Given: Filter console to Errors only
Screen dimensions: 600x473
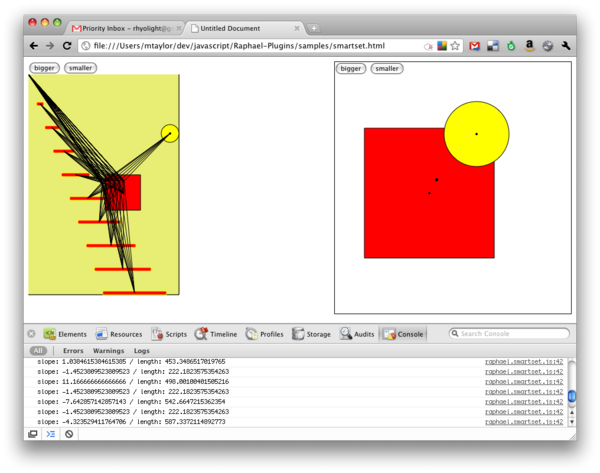Looking at the screenshot, I should 73,351.
